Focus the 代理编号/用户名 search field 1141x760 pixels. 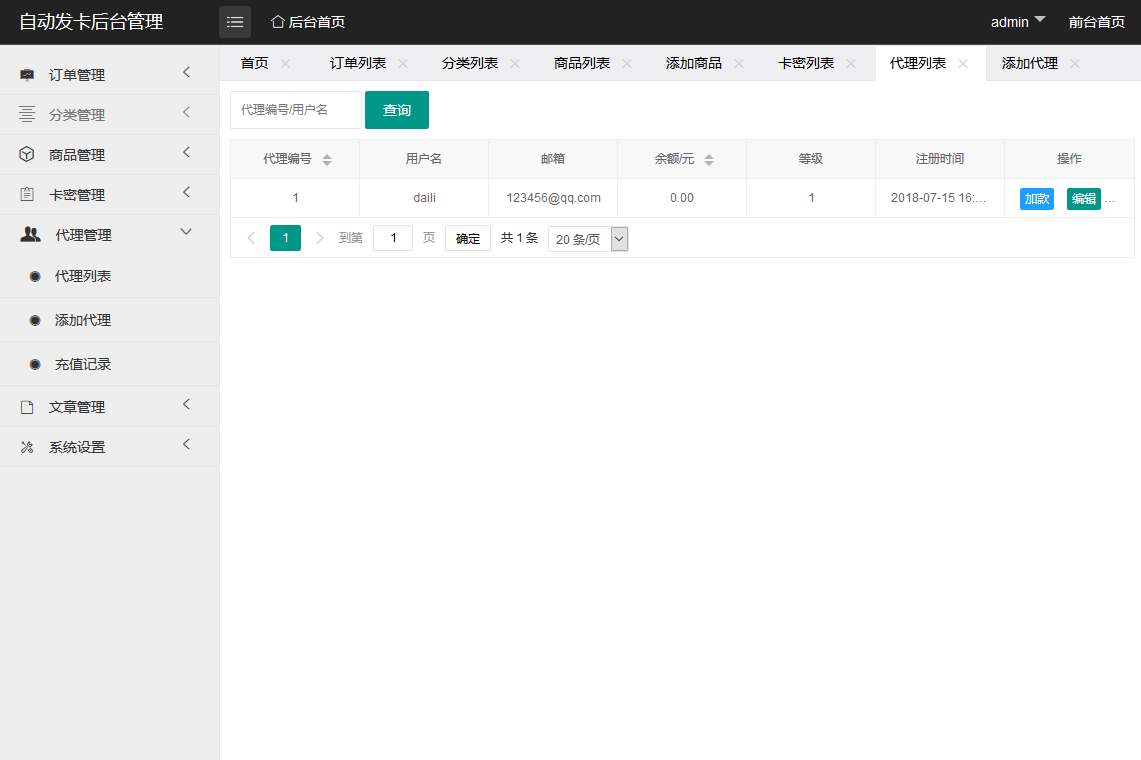pos(296,110)
